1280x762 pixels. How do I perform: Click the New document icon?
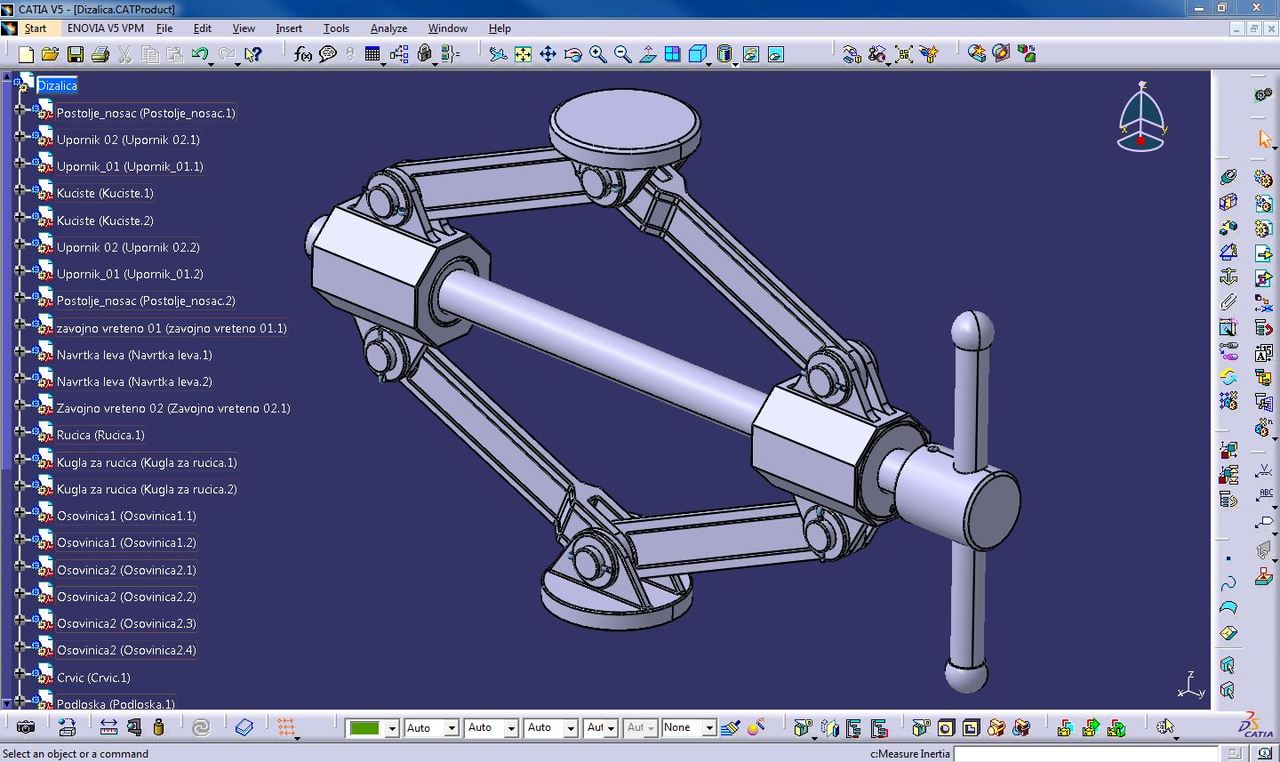click(x=26, y=54)
